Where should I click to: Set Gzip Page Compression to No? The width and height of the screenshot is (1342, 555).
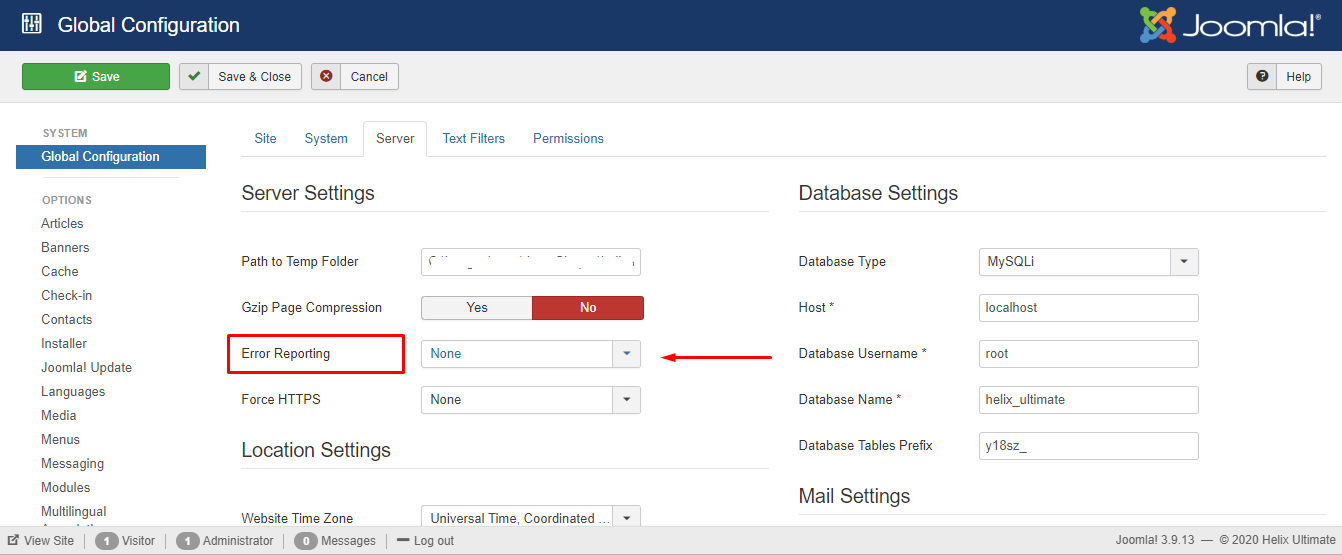(587, 308)
